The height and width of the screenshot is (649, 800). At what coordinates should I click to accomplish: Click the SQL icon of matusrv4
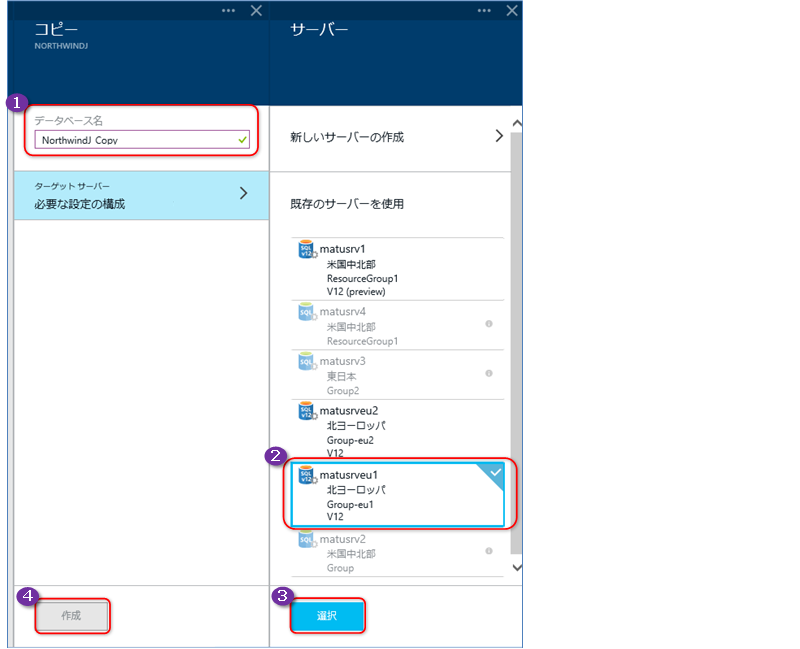[x=307, y=312]
